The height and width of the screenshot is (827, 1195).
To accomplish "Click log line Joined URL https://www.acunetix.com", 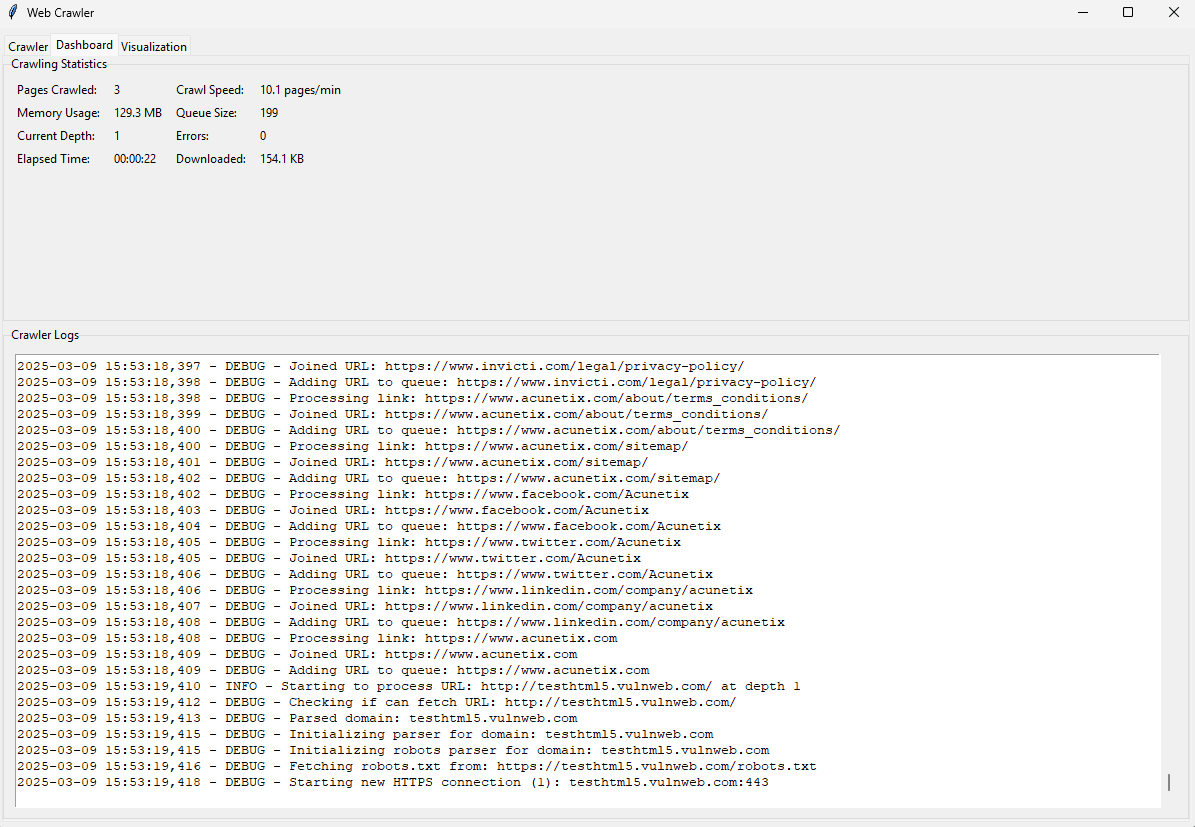I will pos(296,654).
